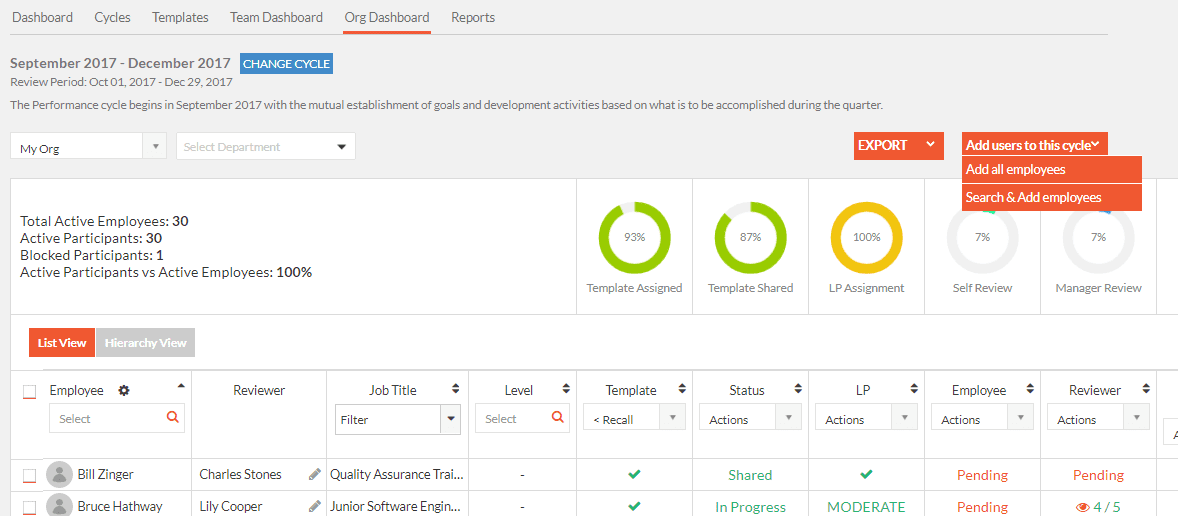Click search icon in Employee select field
Viewport: 1178px width, 516px height.
click(x=173, y=418)
